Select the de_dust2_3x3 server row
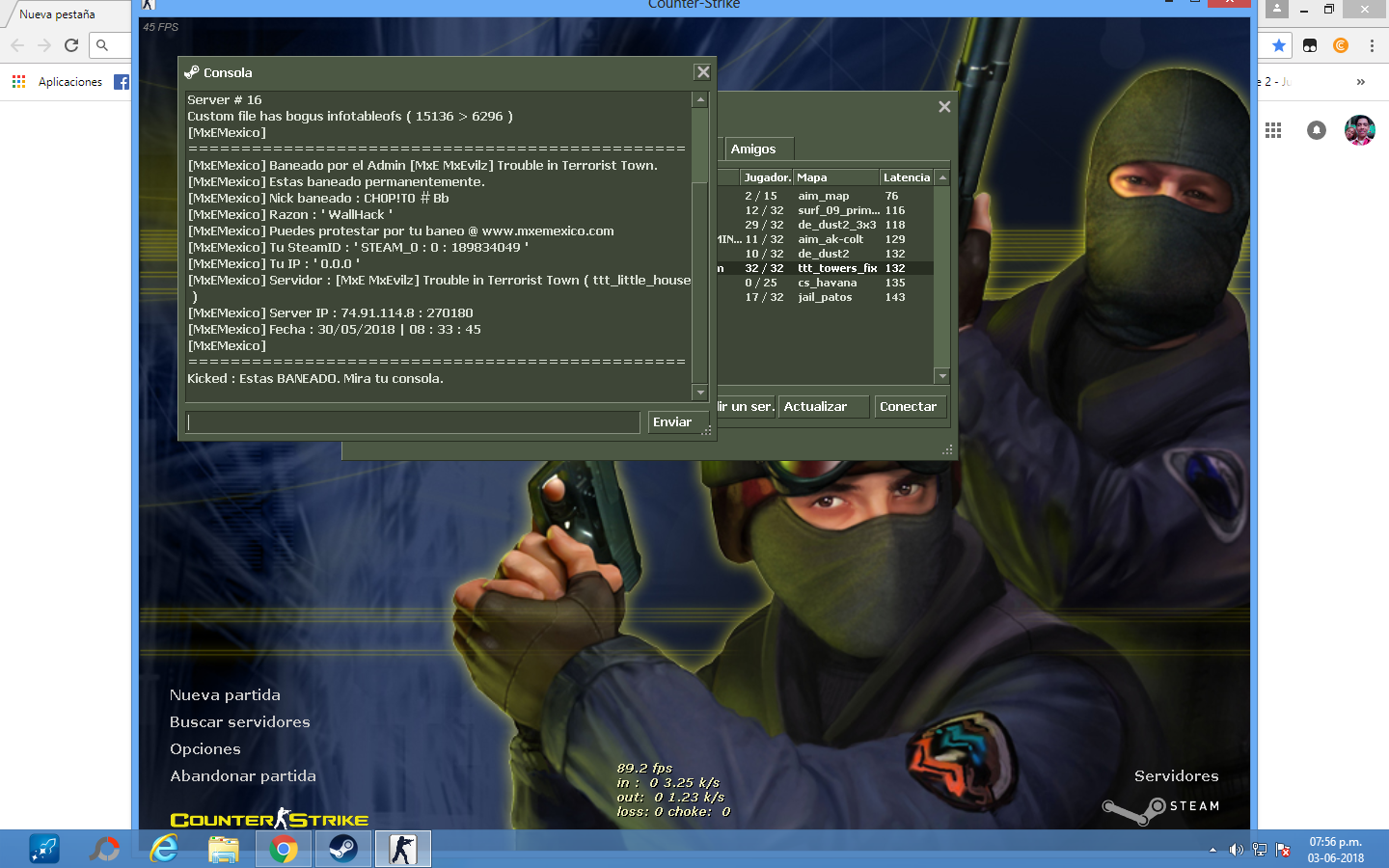Viewport: 1389px width, 868px height. tap(825, 225)
